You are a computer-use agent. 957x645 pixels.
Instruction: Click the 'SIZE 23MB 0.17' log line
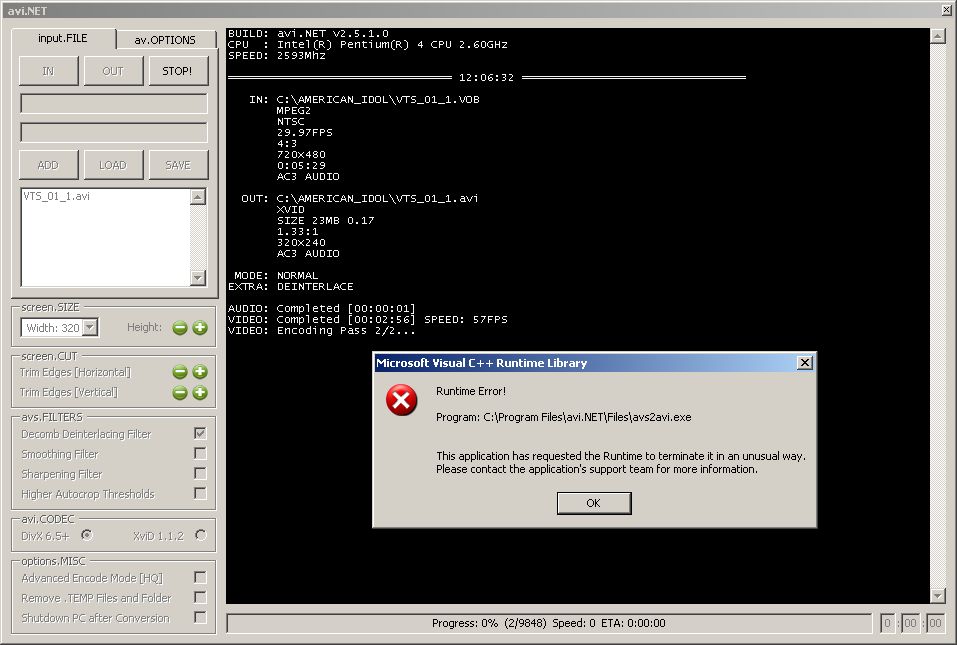(x=325, y=220)
